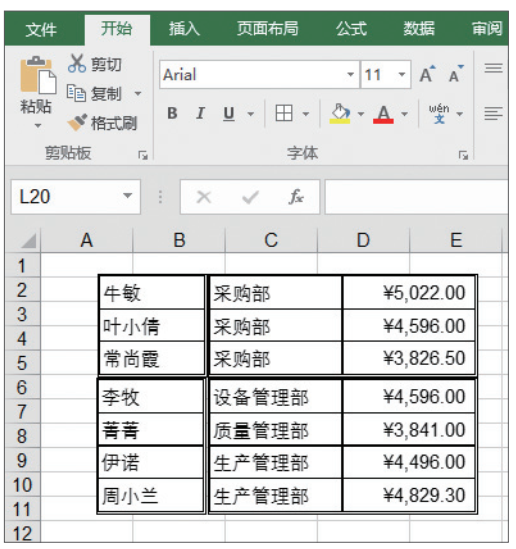Increase font size with larger A
This screenshot has height=549, width=516.
[x=427, y=74]
